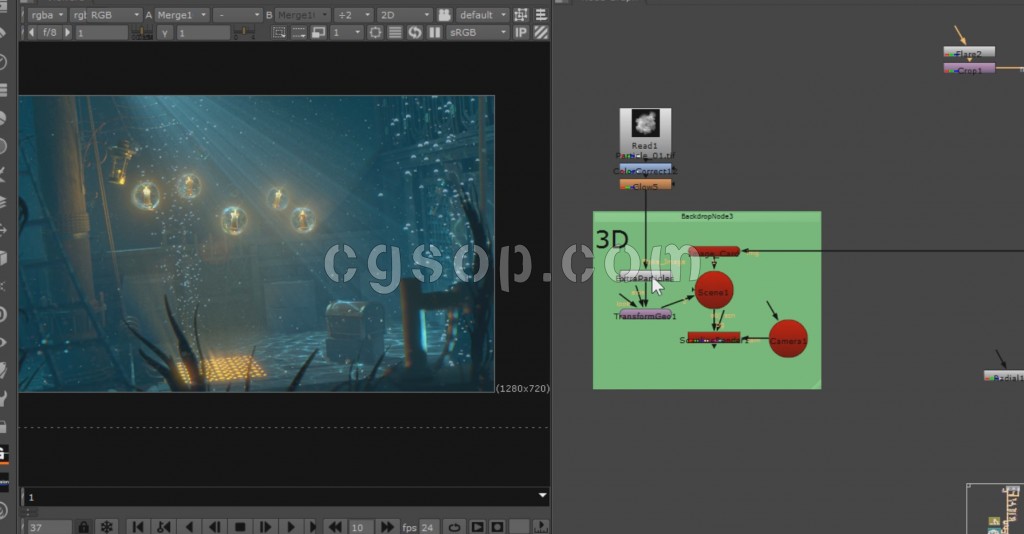Select the ScanlineRender1 node

pos(714,339)
